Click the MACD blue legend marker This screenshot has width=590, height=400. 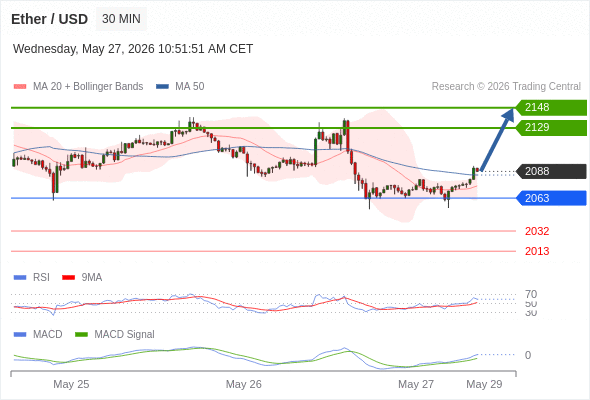[x=20, y=334]
